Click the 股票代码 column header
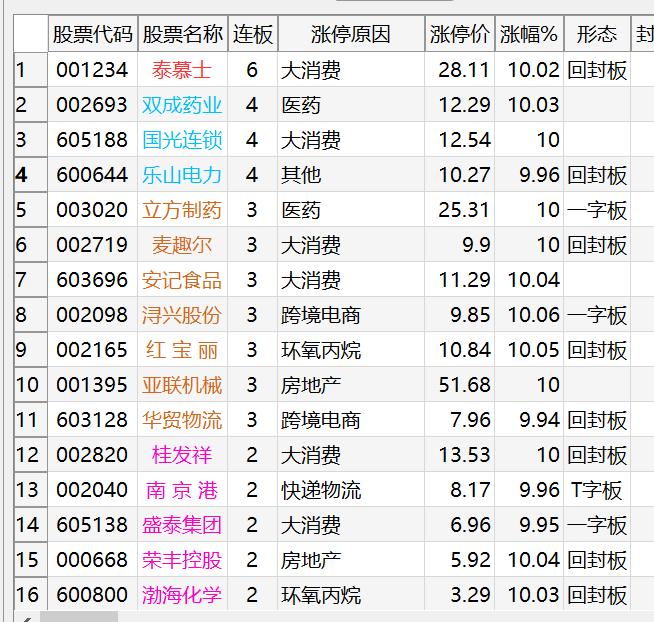 [93, 34]
